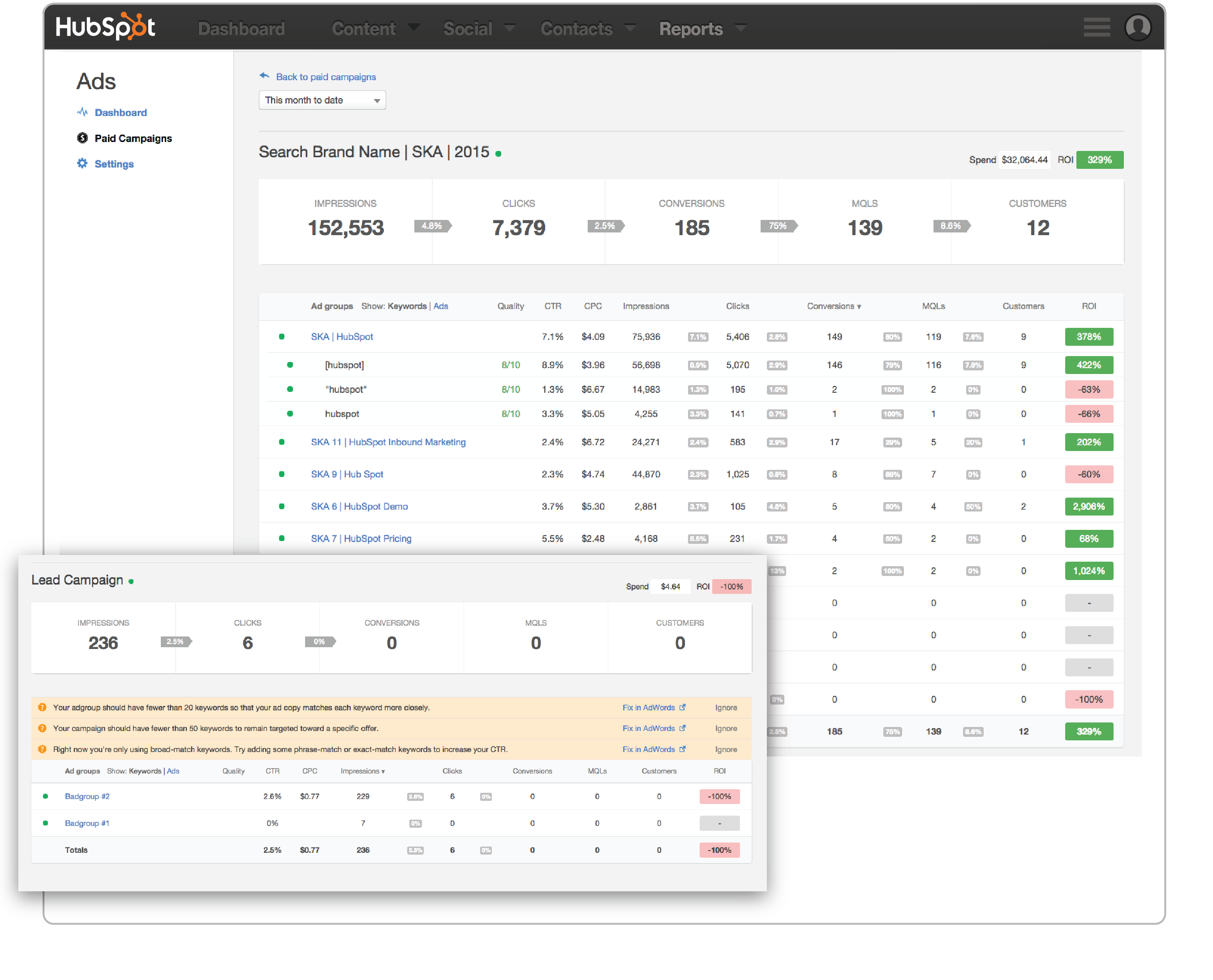
Task: Ignore the broad-match keywords suggestion
Action: tap(726, 749)
